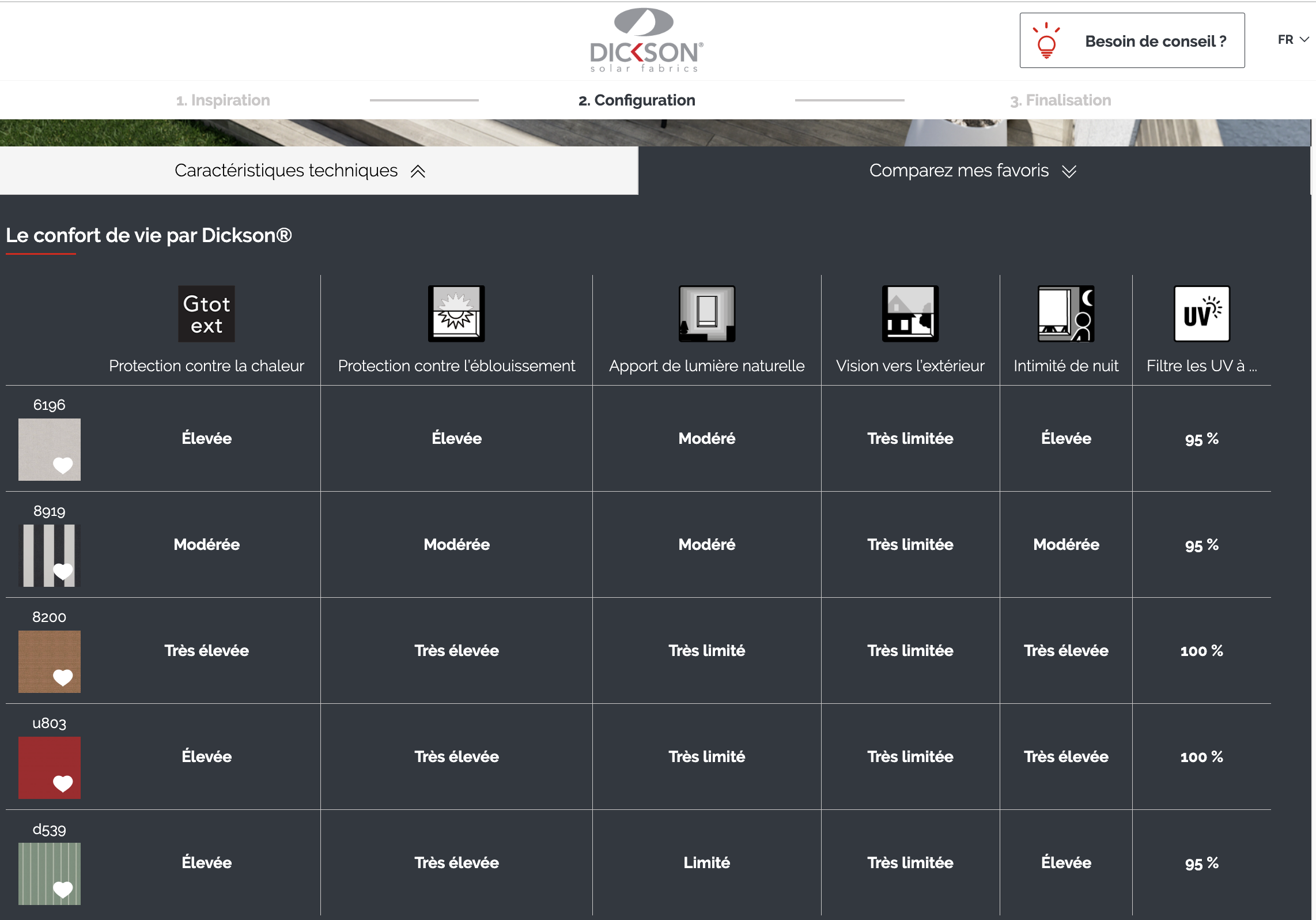Select step 2. Configuration label

tap(637, 100)
